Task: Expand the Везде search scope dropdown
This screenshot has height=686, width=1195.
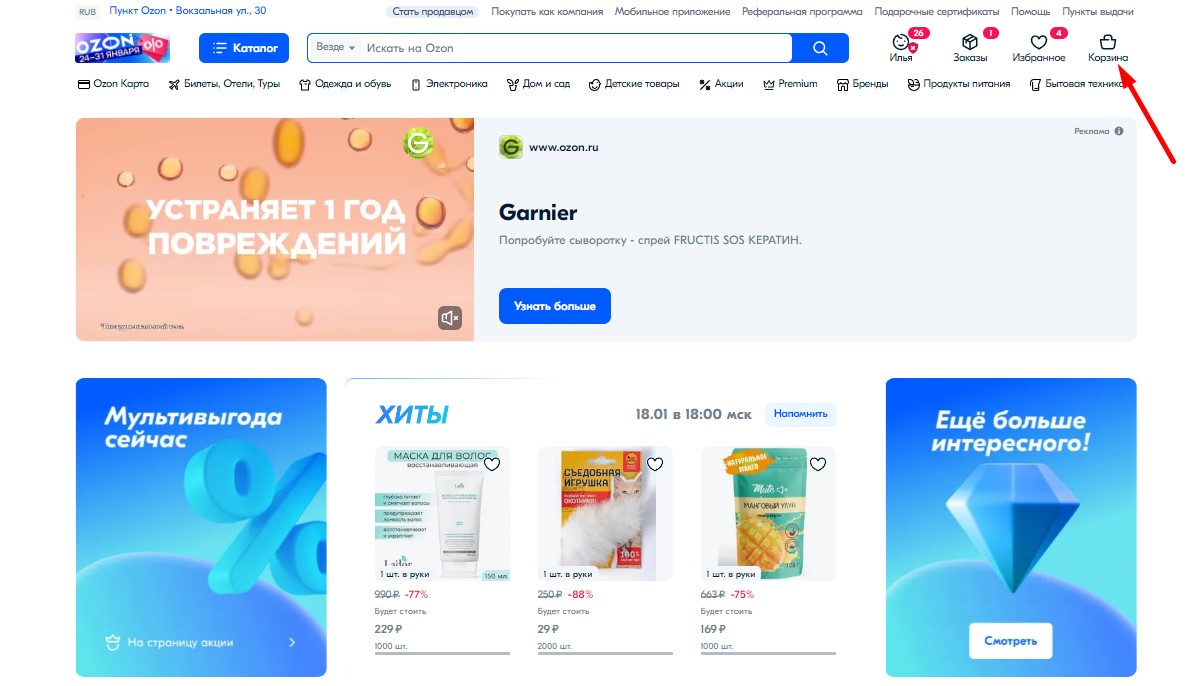Action: 335,47
